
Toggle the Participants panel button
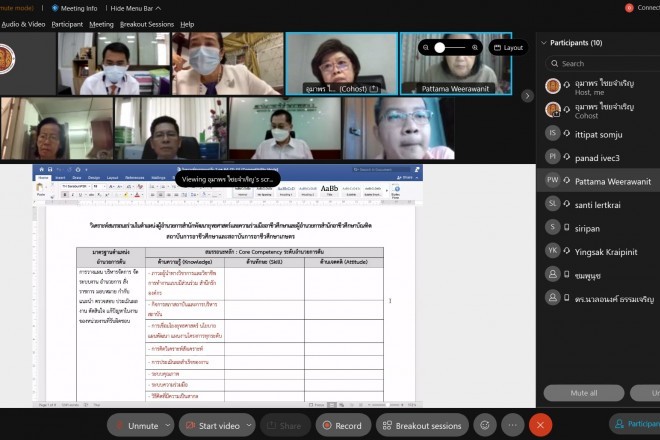(635, 424)
